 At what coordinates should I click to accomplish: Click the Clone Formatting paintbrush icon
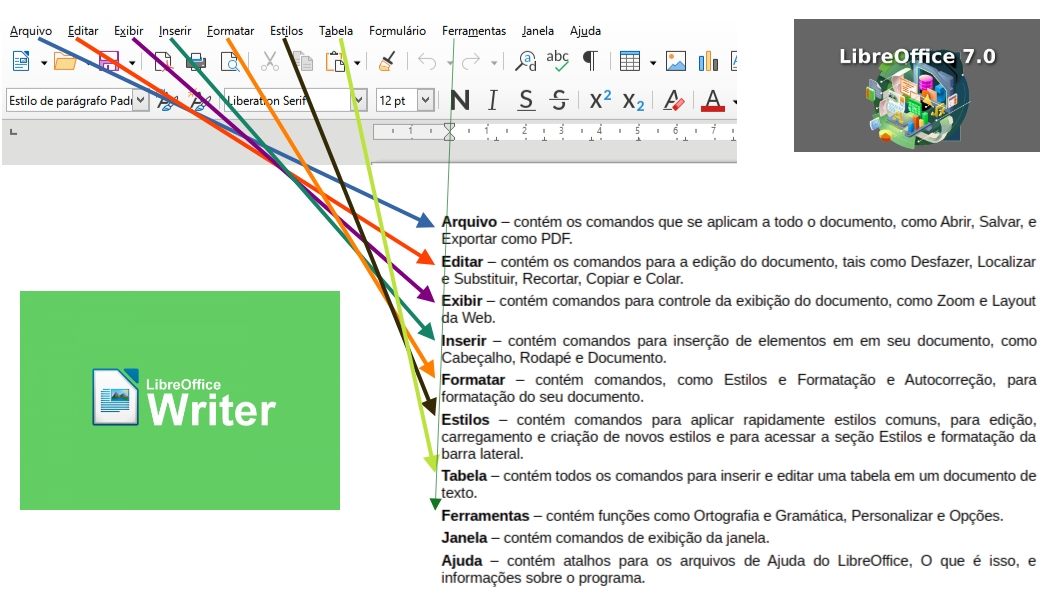(385, 61)
